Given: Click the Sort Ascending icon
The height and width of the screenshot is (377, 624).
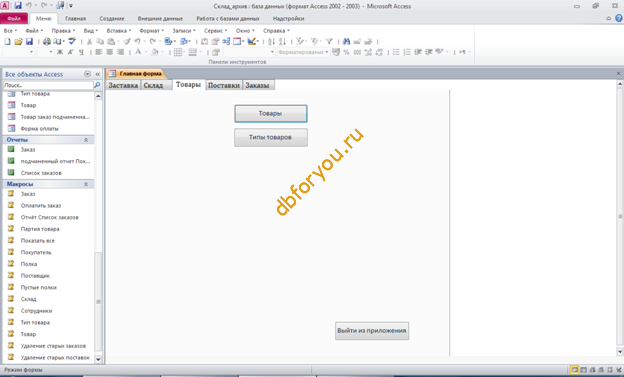Looking at the screenshot, I should [271, 41].
